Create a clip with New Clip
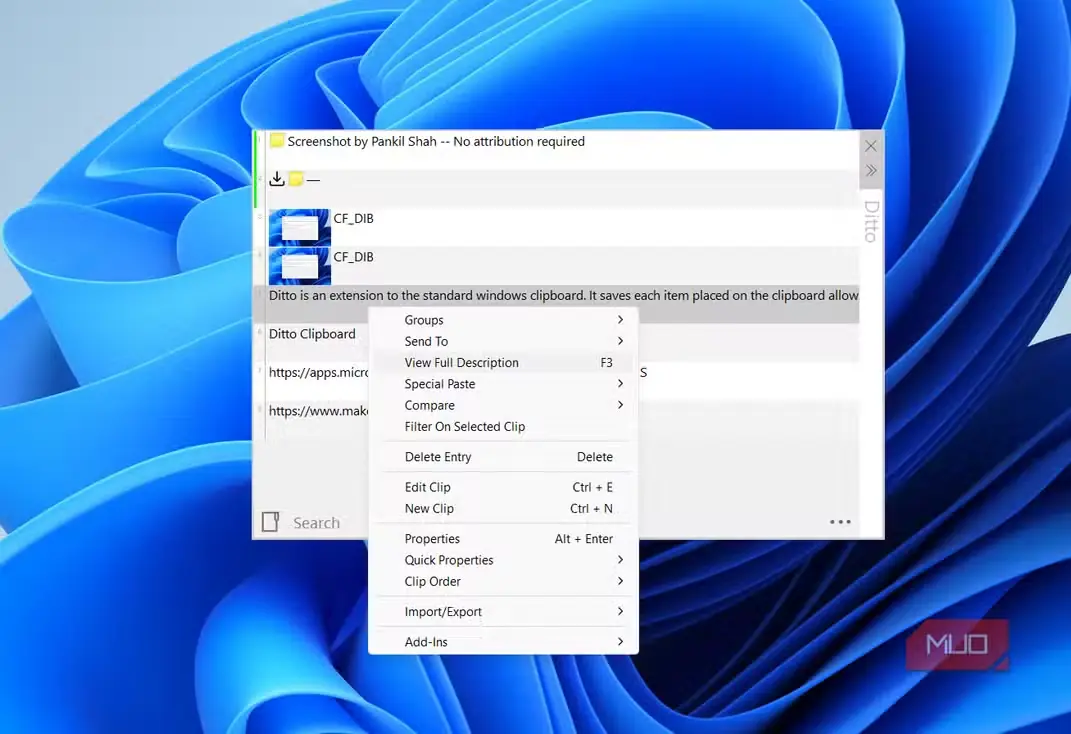The width and height of the screenshot is (1071, 734). (x=503, y=508)
